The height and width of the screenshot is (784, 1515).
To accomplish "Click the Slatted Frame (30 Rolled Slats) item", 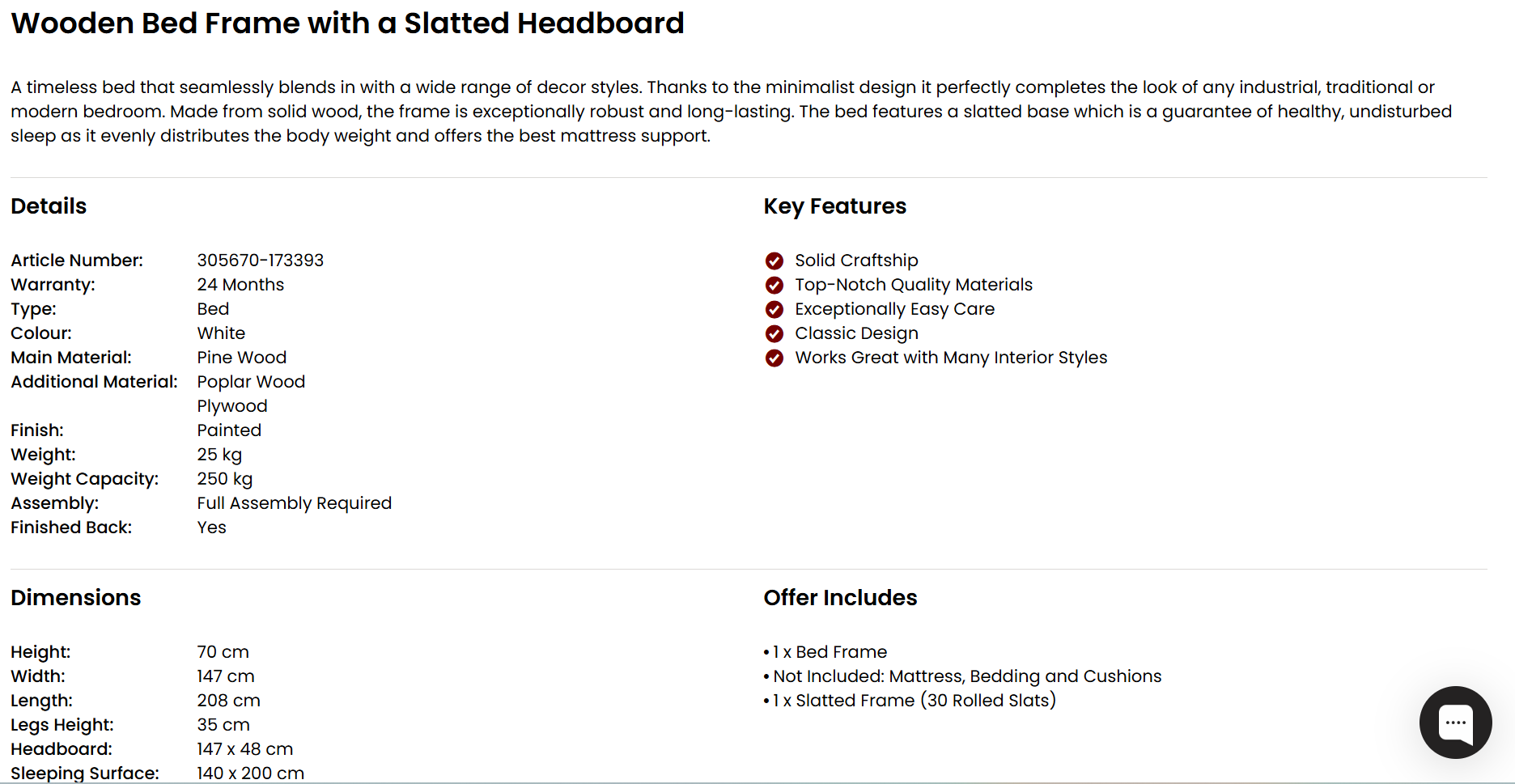I will [914, 701].
